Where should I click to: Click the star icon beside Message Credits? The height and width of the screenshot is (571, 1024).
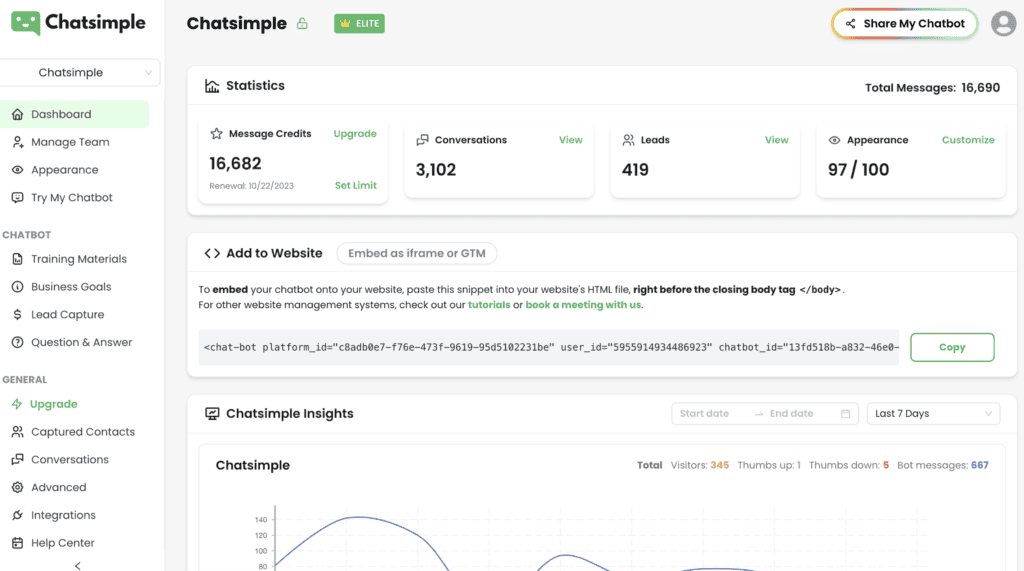[216, 134]
